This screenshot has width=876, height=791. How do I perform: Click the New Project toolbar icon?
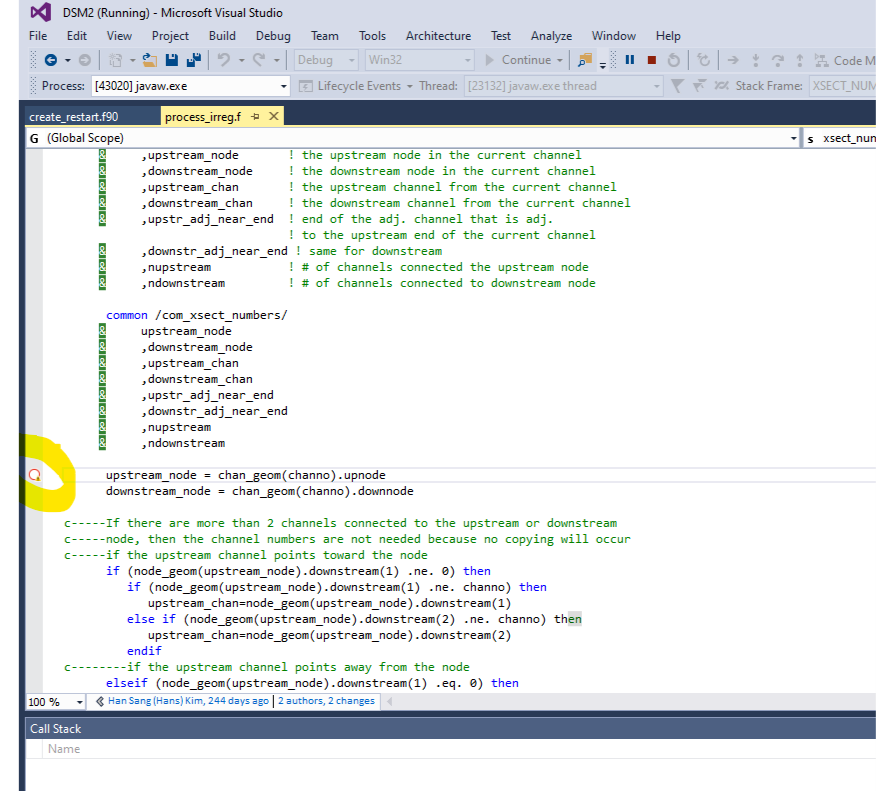116,60
